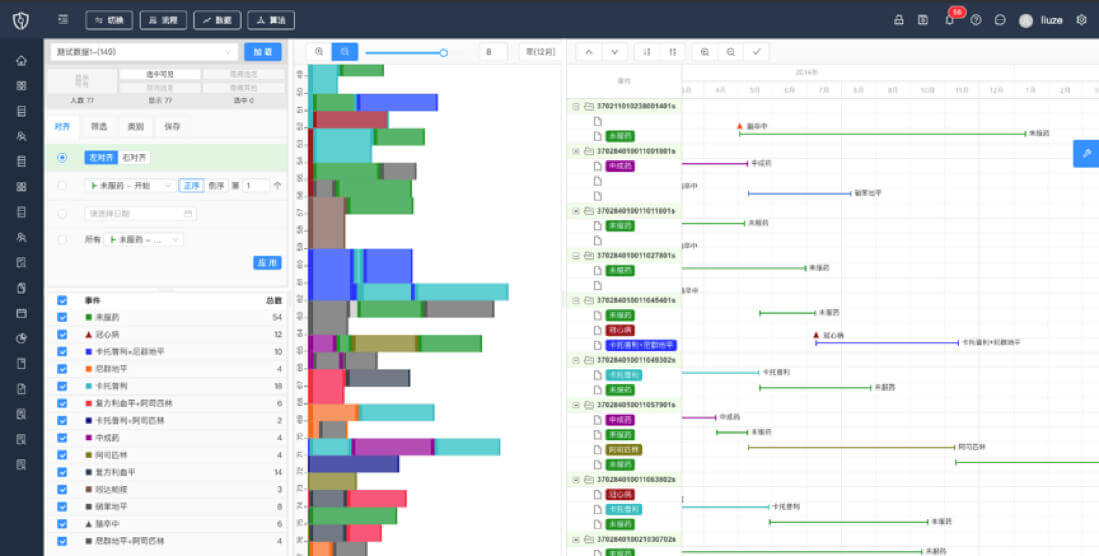Click the 右对齐 alignment button
The width and height of the screenshot is (1099, 556).
point(135,158)
